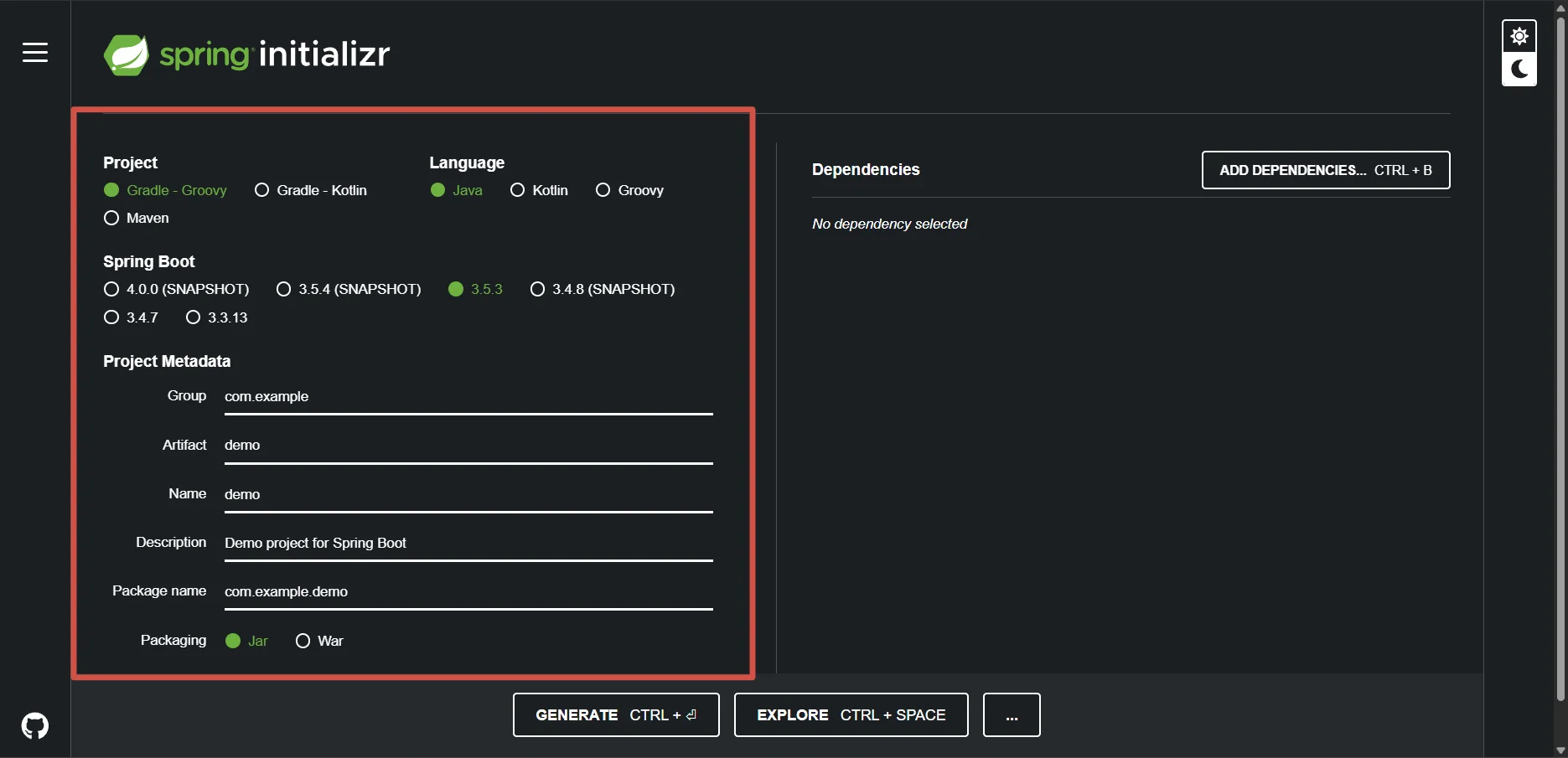
Task: Select Spring Boot 3.4.8 (SNAPSHOT)
Action: coord(603,289)
